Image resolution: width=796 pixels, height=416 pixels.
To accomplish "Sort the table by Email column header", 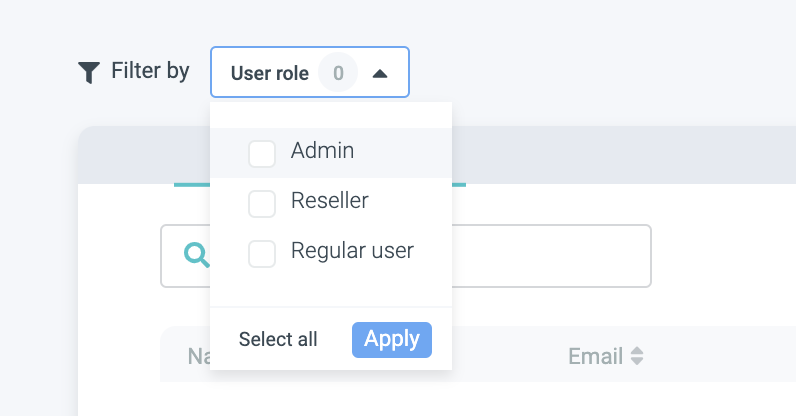I will click(595, 357).
